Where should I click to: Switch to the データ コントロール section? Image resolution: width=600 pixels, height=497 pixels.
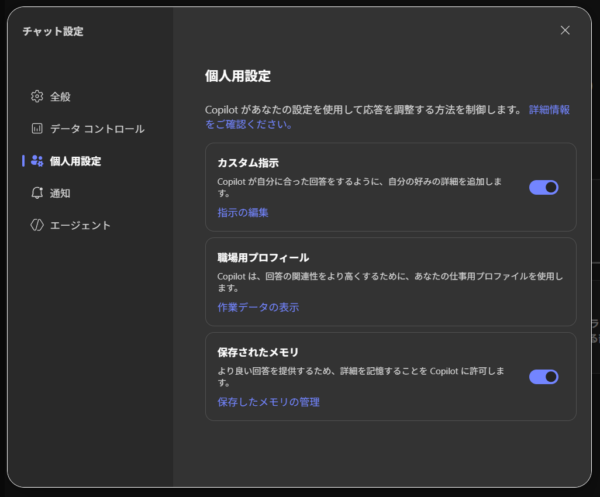coord(97,129)
